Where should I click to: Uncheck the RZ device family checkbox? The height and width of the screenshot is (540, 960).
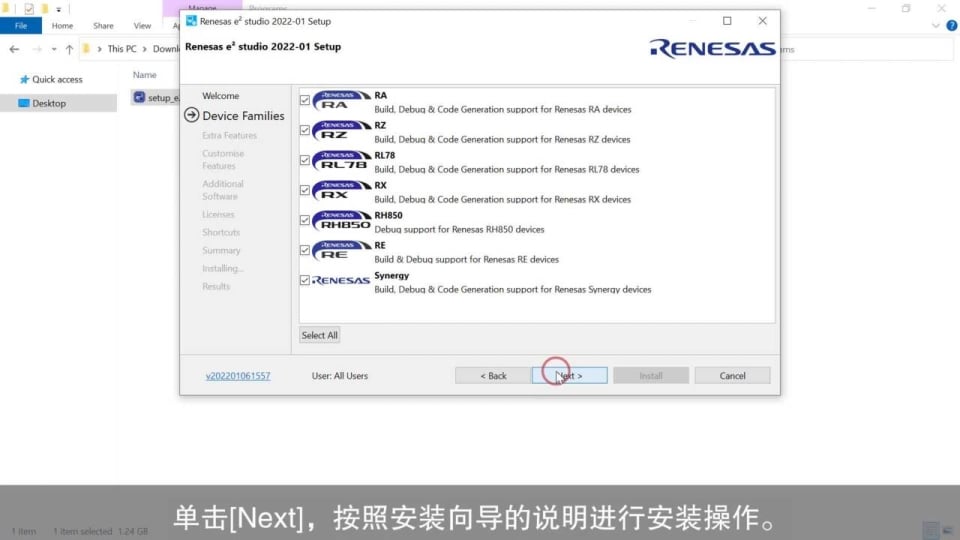pyautogui.click(x=305, y=130)
